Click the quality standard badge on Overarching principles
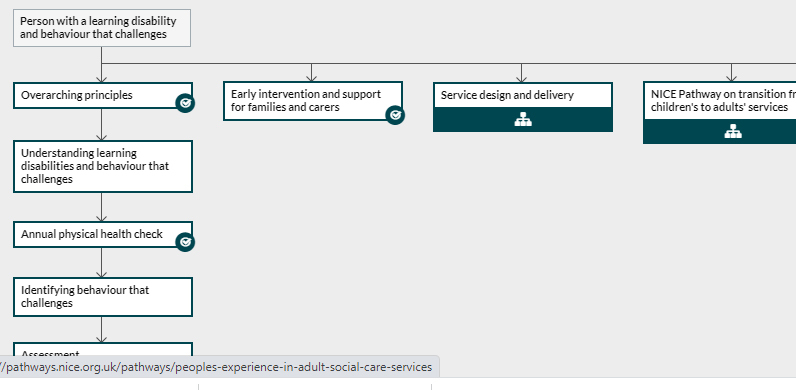This screenshot has height=390, width=796. click(185, 104)
